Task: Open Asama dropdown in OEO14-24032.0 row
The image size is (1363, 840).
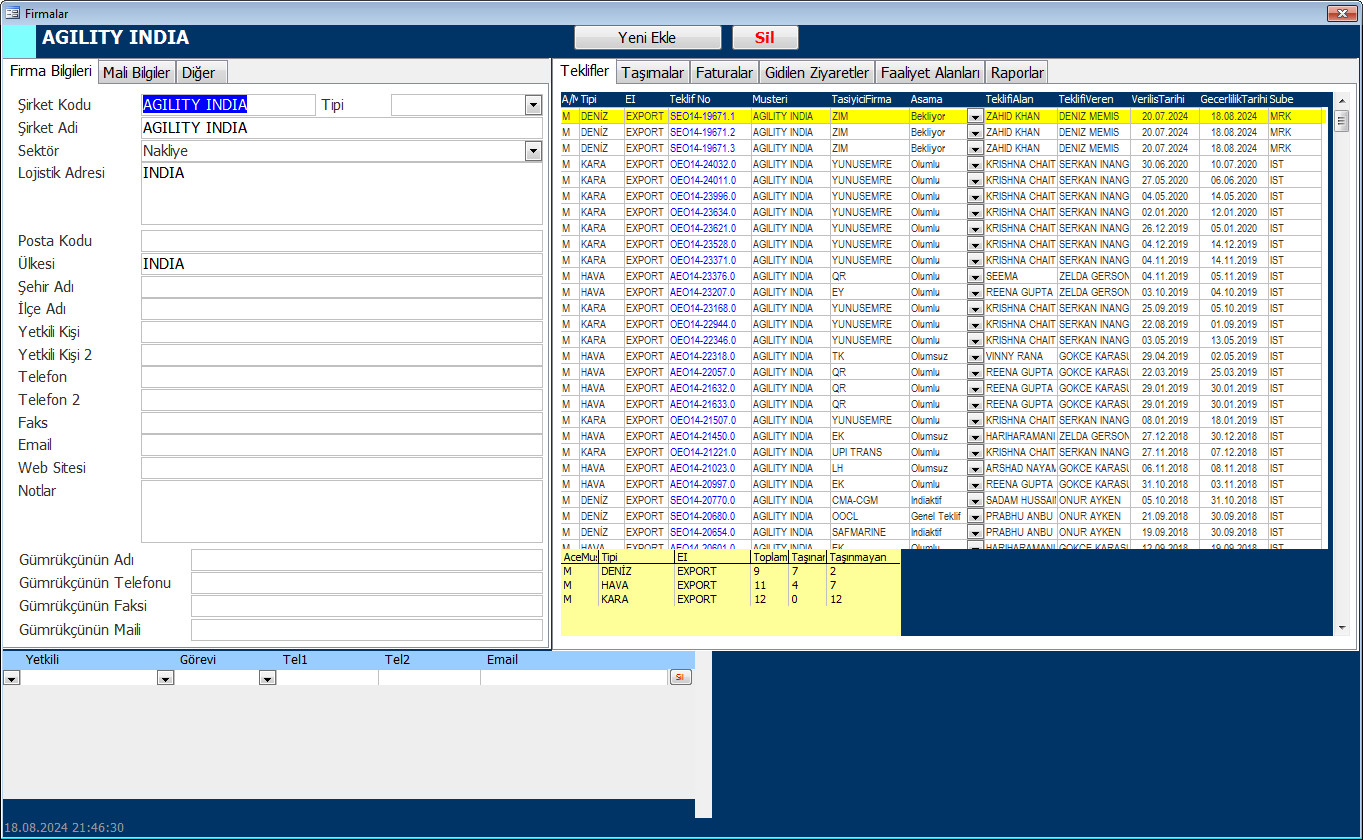Action: [x=975, y=164]
